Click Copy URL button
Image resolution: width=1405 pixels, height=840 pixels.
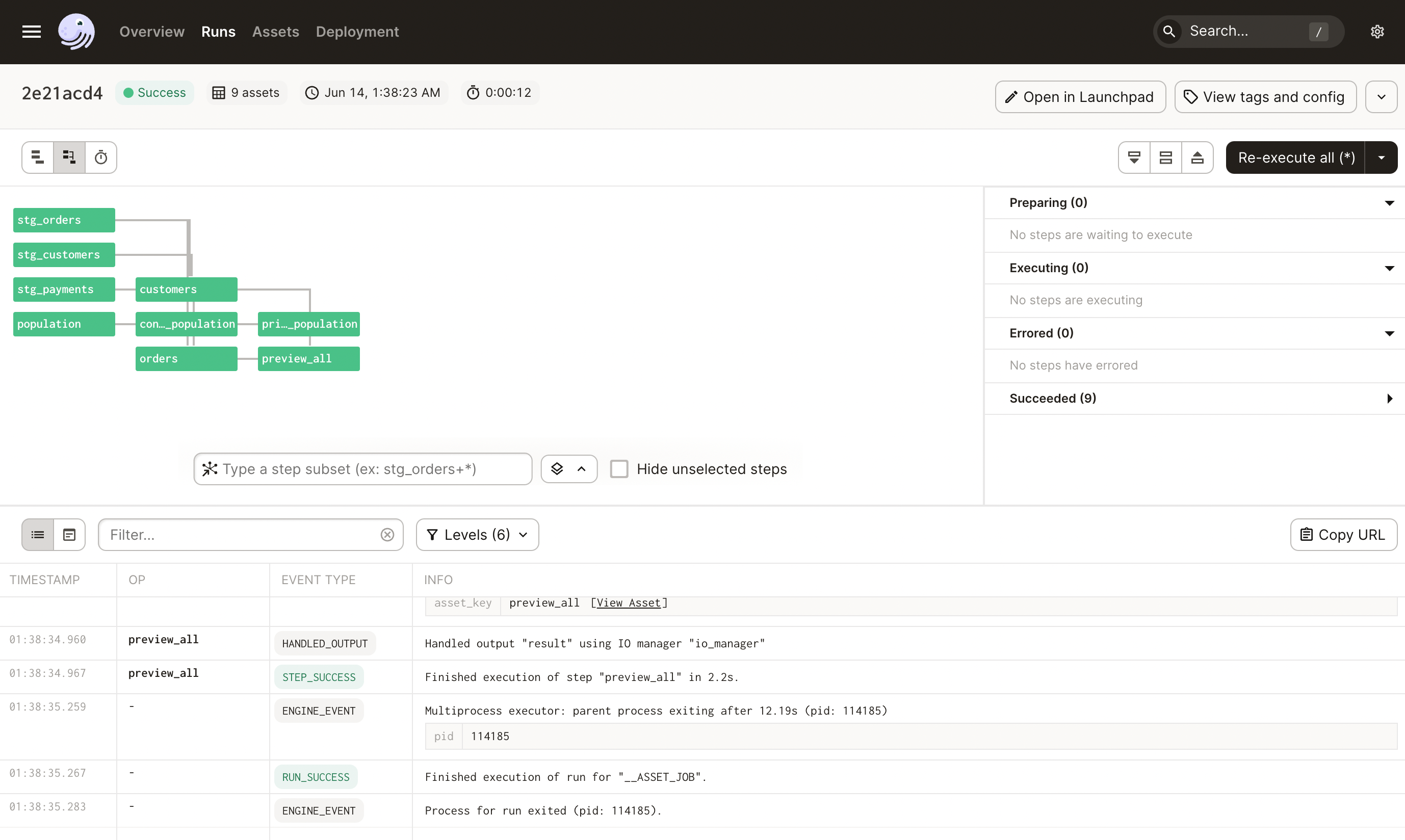pyautogui.click(x=1343, y=535)
